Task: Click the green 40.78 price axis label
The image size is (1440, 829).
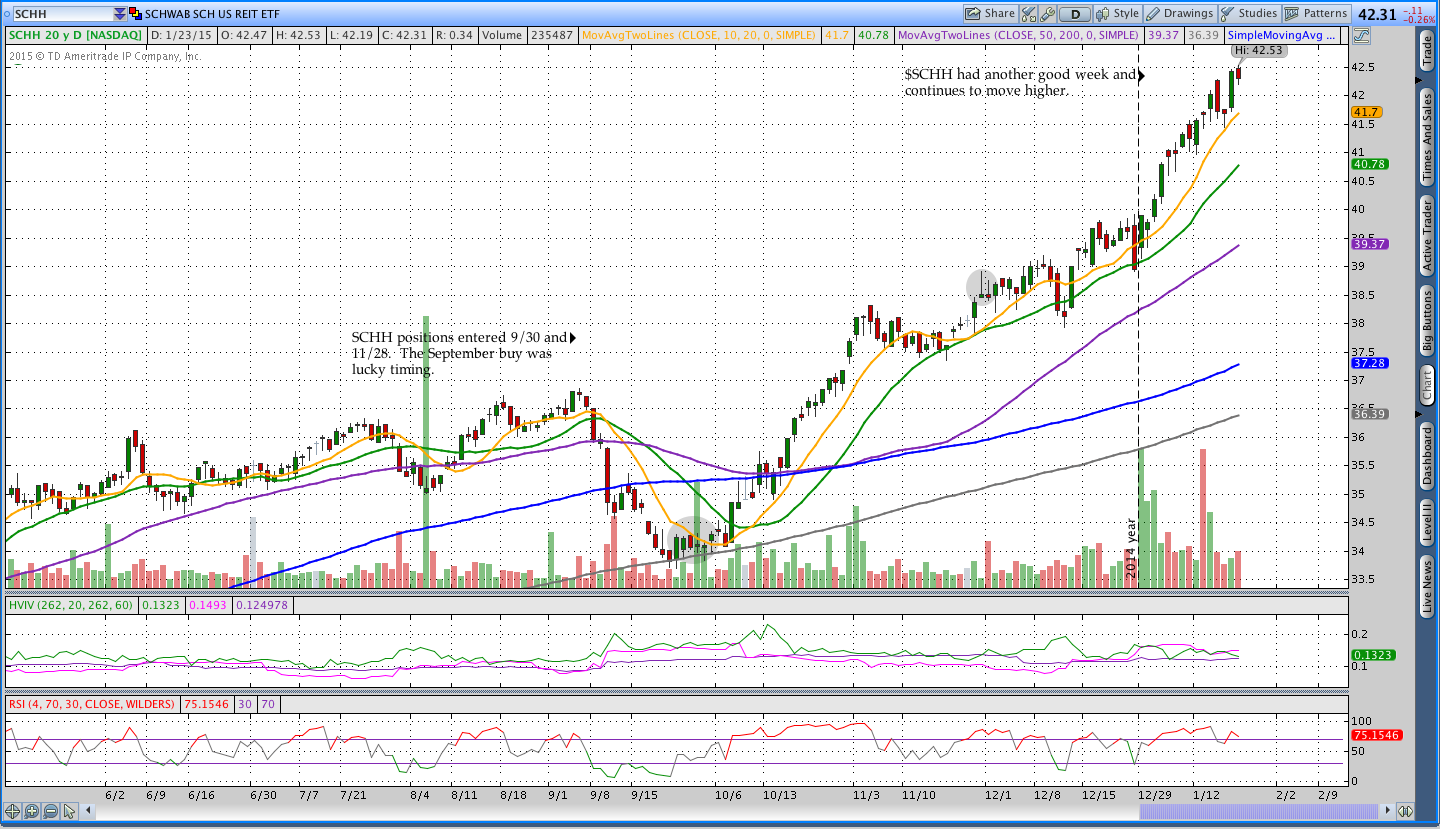Action: pos(1369,164)
